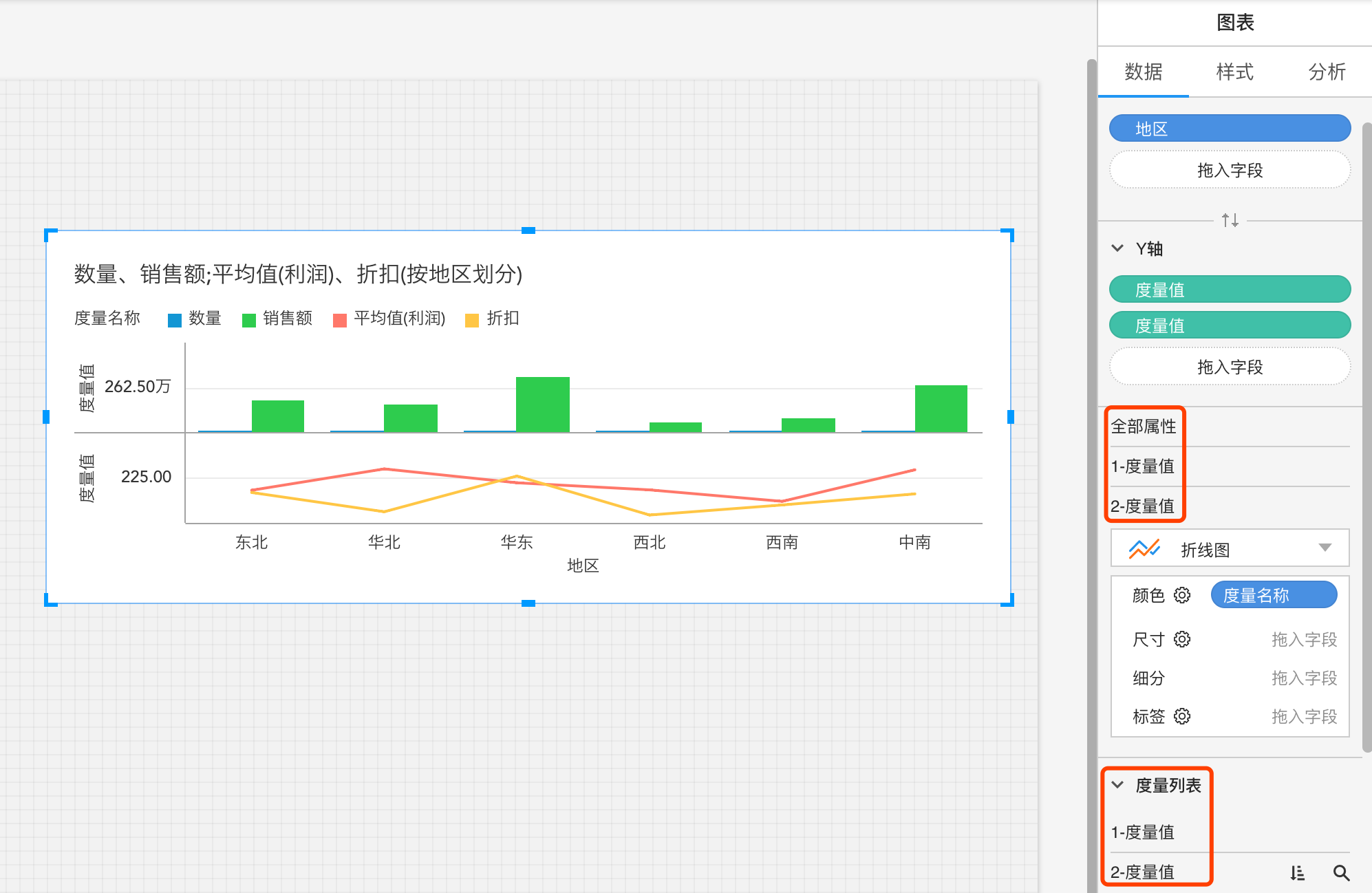Image resolution: width=1372 pixels, height=893 pixels.
Task: Select the 全部属性 option
Action: point(1144,427)
